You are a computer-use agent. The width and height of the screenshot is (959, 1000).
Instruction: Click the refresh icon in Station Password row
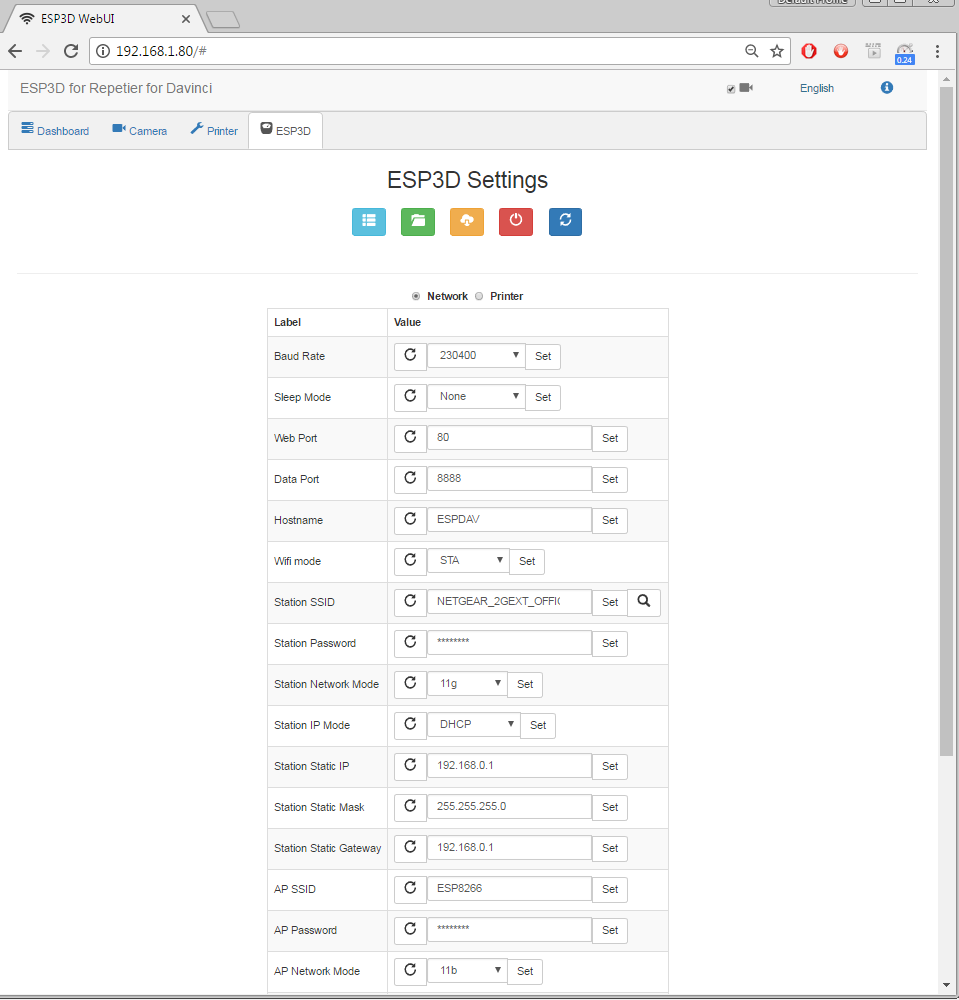click(410, 643)
